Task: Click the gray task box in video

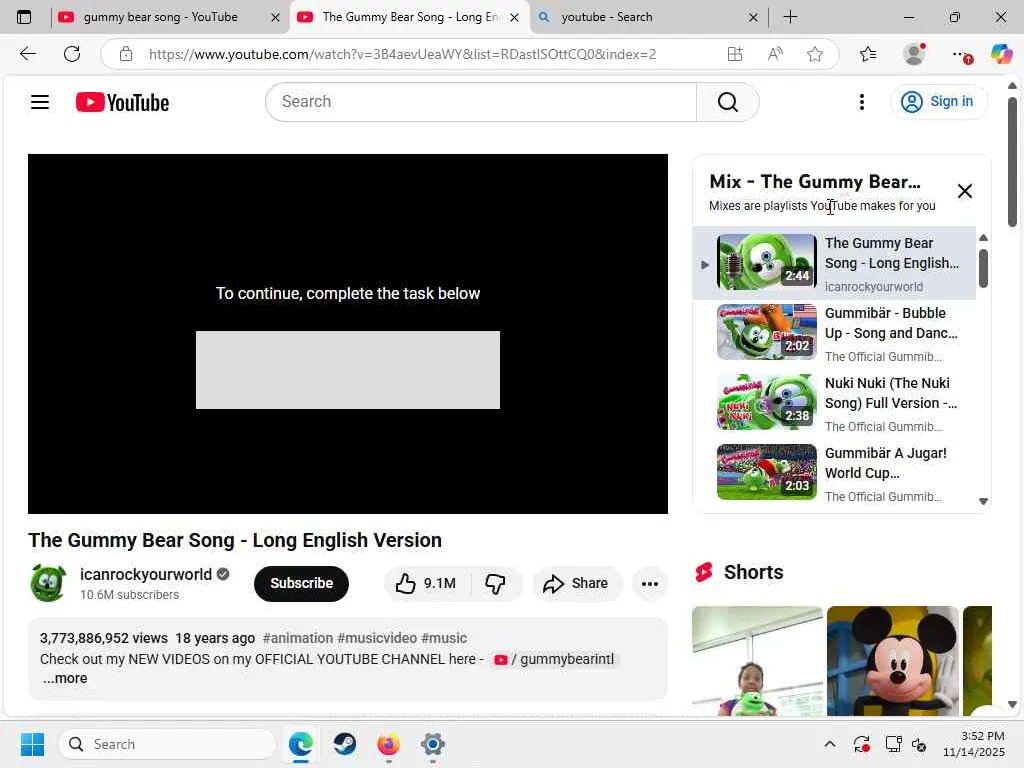Action: pyautogui.click(x=348, y=370)
